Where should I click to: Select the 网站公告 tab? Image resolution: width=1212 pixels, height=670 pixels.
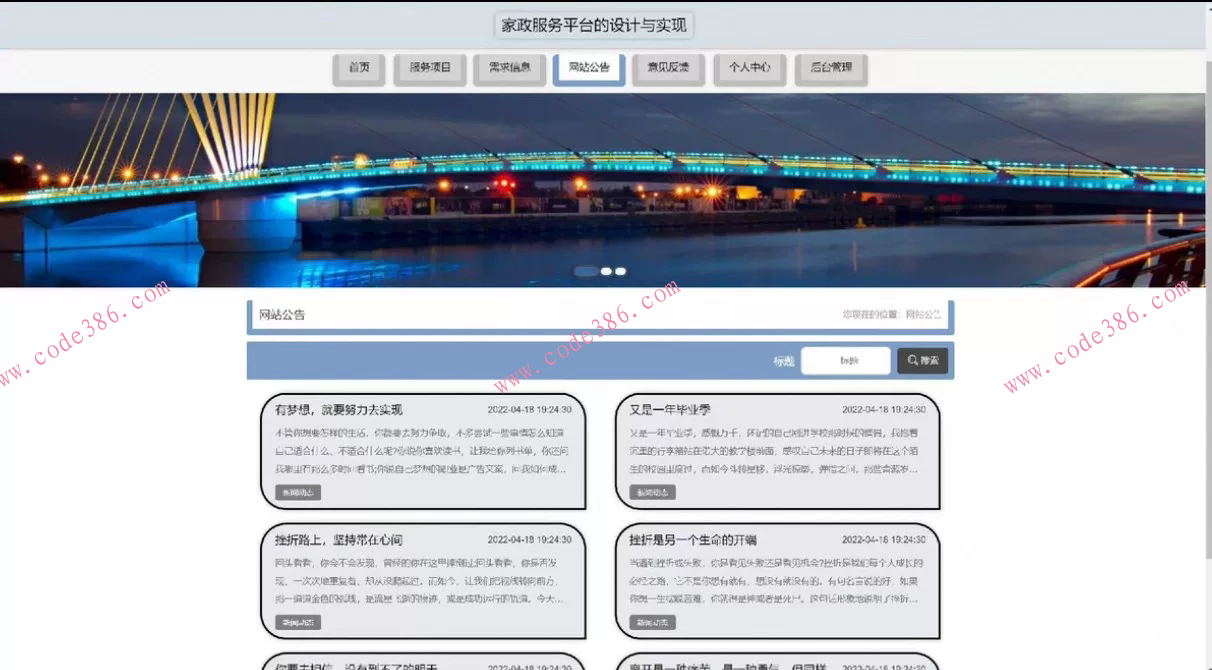tap(588, 69)
